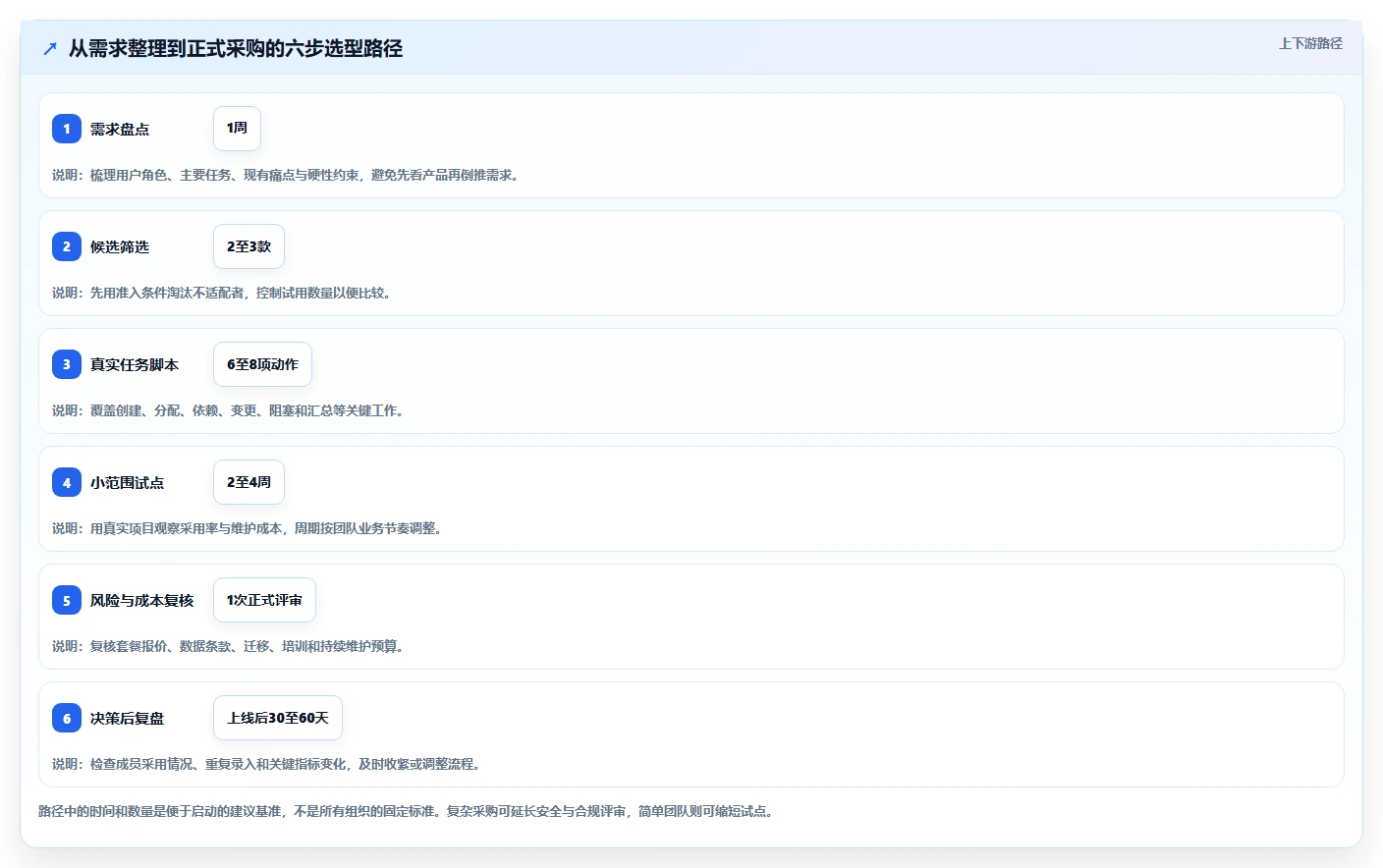Click the step number 6 badge
Image resolution: width=1383 pixels, height=868 pixels.
tap(67, 718)
